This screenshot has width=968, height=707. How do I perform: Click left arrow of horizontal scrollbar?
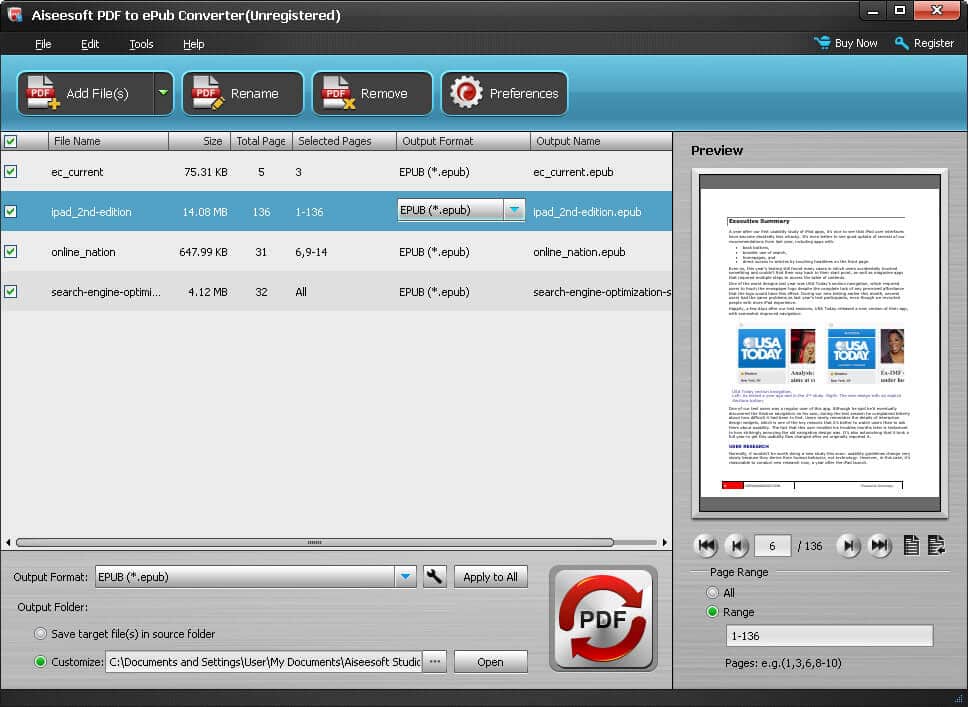pos(8,542)
